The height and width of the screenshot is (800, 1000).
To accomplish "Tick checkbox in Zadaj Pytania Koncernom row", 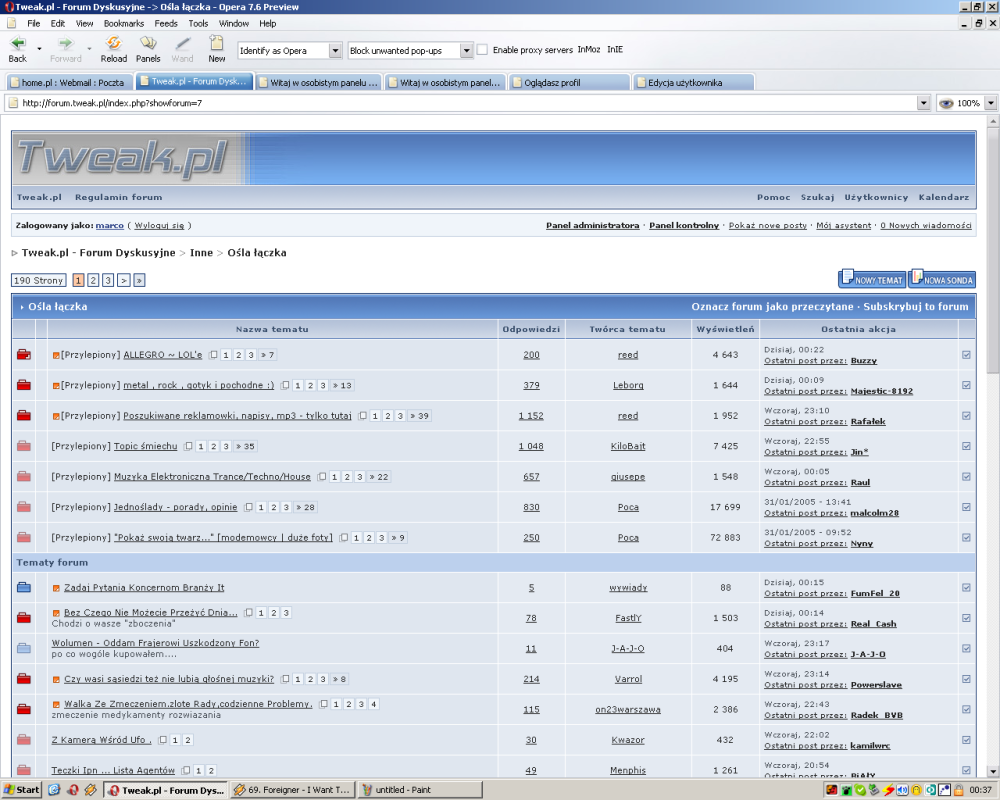I will click(966, 588).
